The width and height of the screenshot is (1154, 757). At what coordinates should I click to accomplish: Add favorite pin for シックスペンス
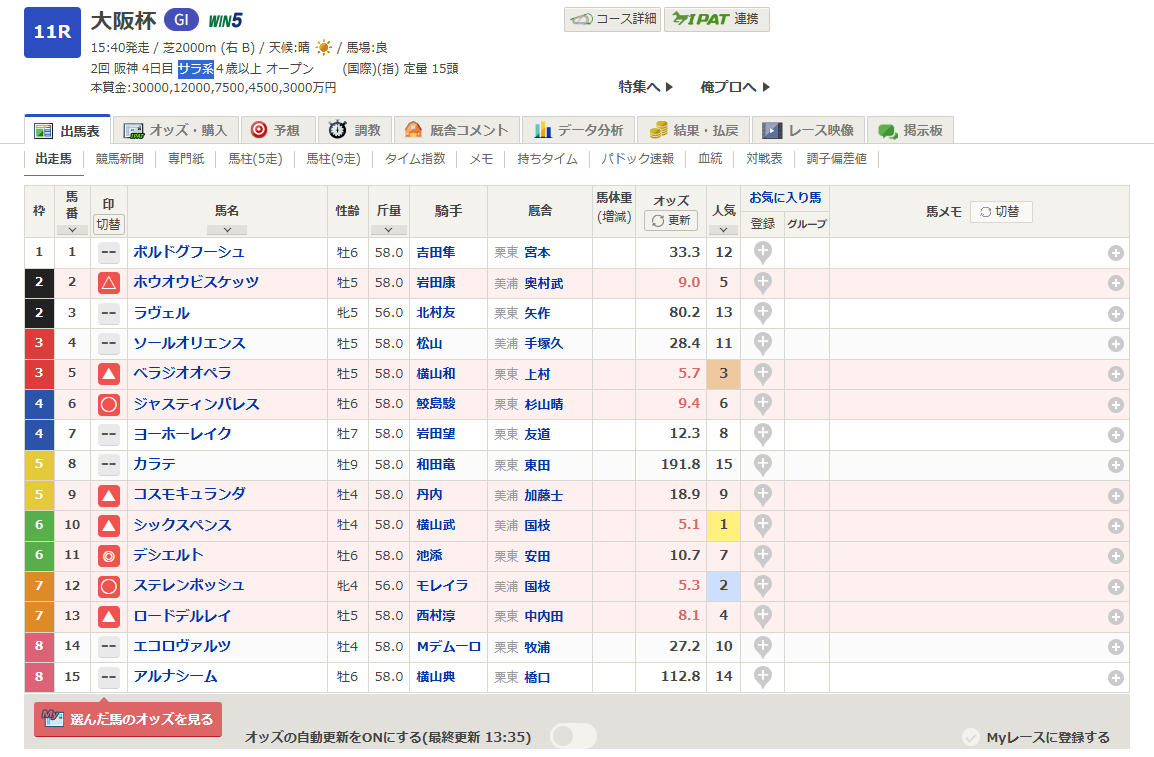tap(762, 525)
